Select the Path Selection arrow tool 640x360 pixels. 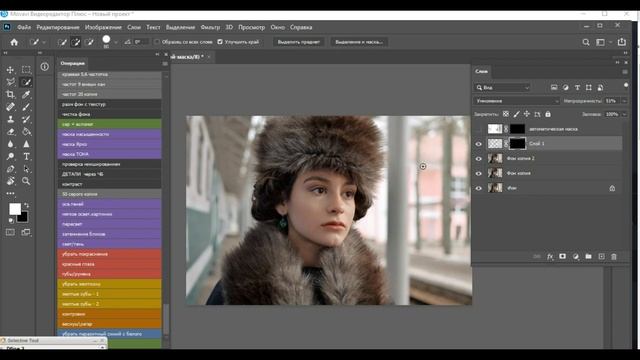coord(26,169)
